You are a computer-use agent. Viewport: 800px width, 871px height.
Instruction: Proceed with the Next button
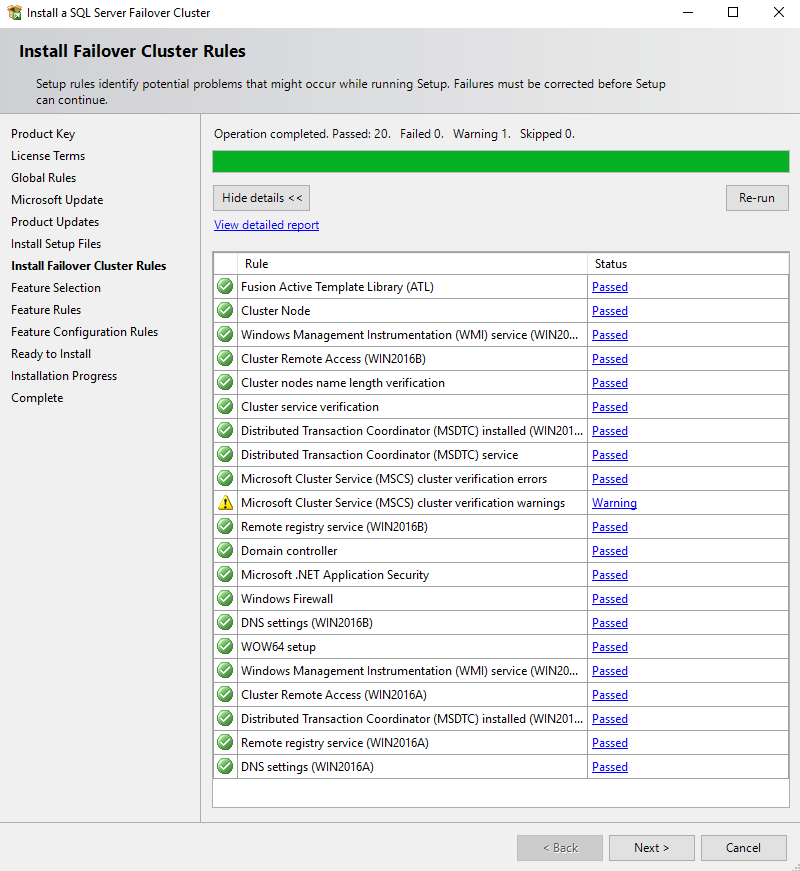click(x=652, y=848)
